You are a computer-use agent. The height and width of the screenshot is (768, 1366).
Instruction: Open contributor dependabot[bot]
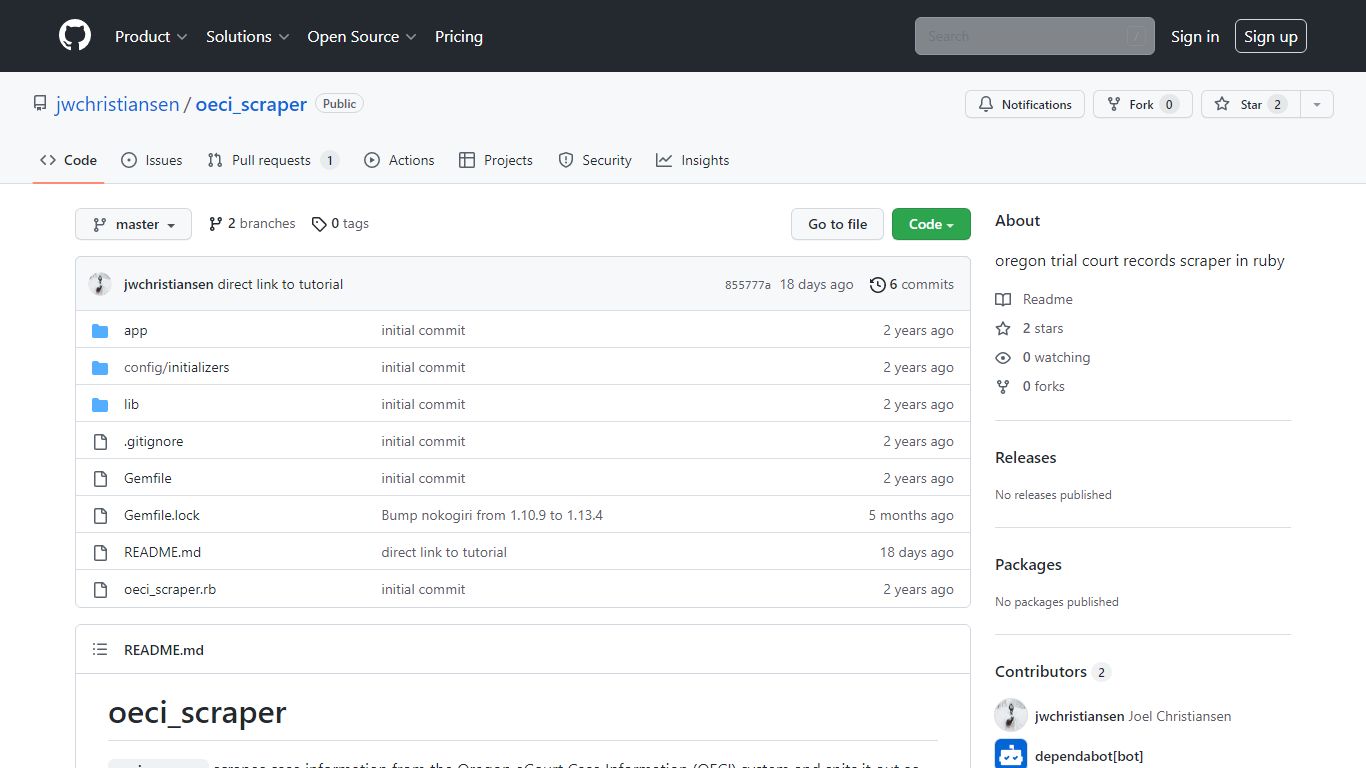click(x=1089, y=756)
